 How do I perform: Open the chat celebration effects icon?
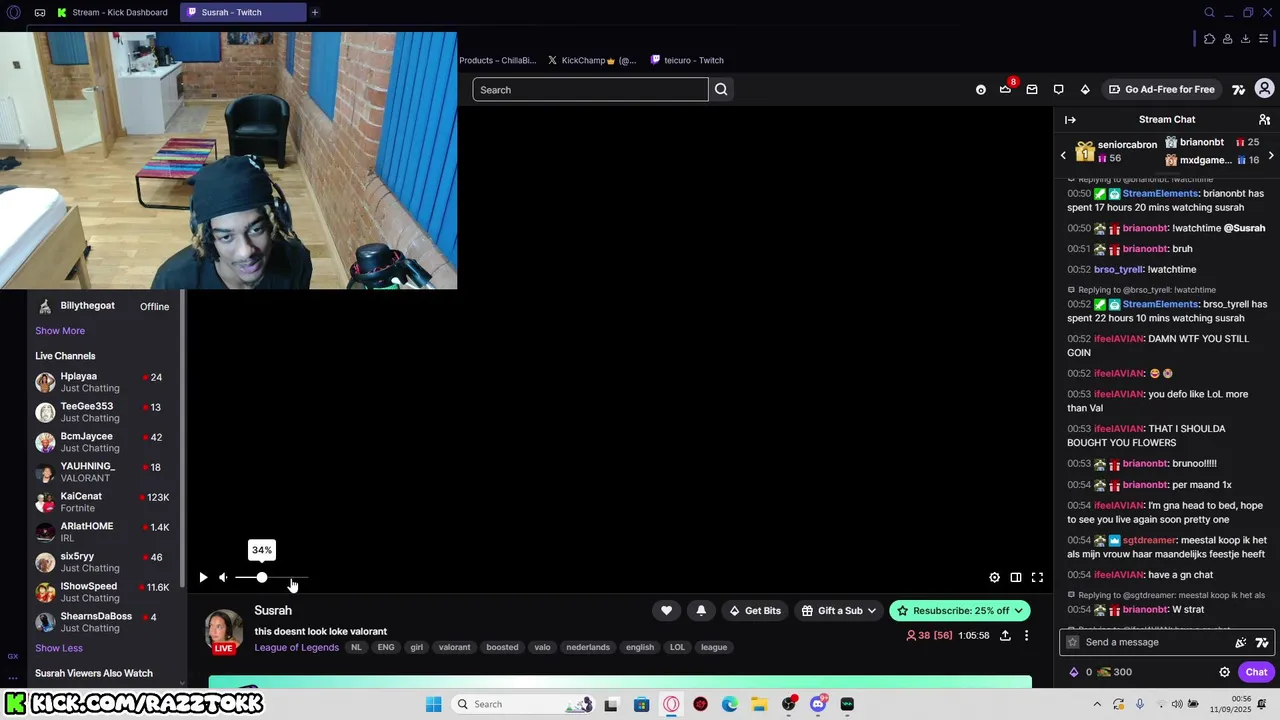(x=1241, y=642)
